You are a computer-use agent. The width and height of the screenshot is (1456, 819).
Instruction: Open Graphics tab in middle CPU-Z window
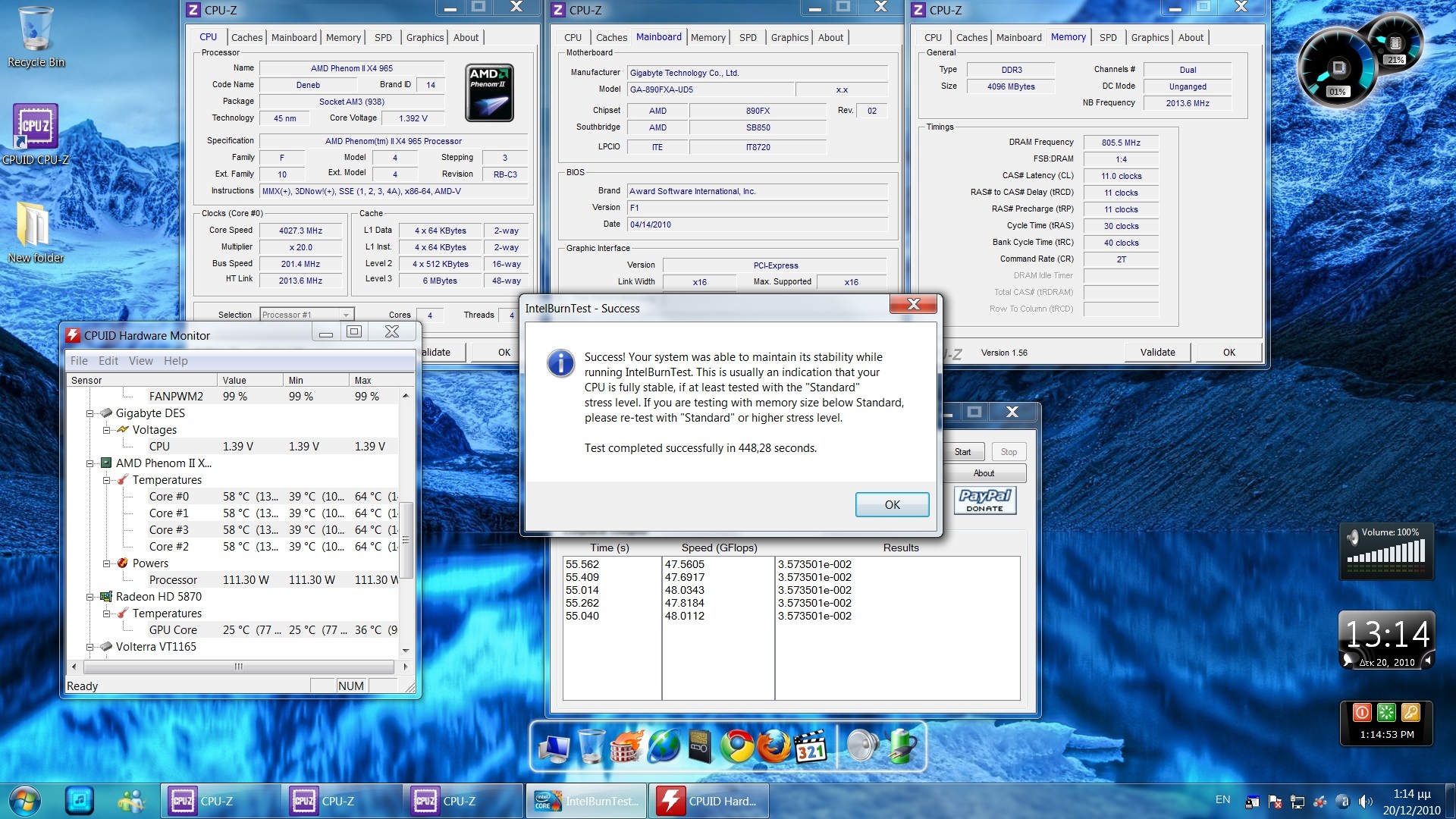click(789, 37)
